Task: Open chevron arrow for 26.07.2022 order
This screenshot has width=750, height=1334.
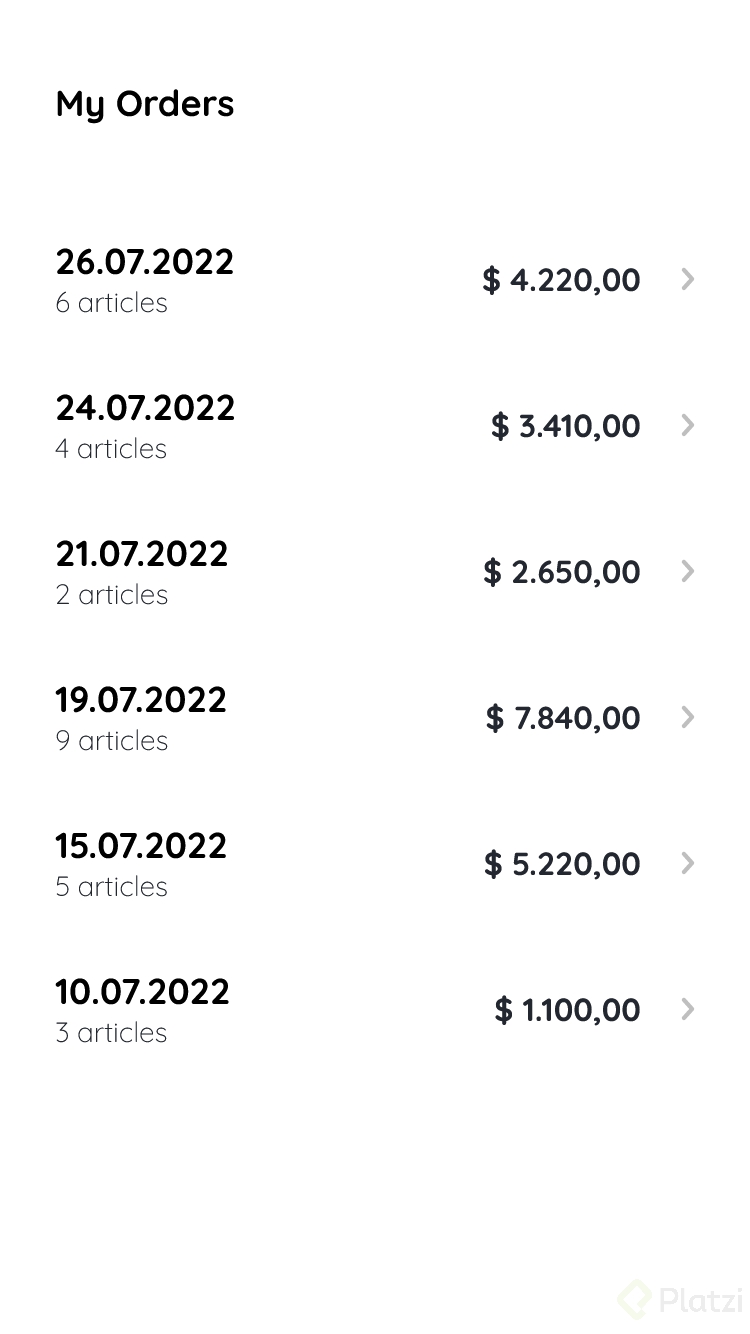Action: 688,280
